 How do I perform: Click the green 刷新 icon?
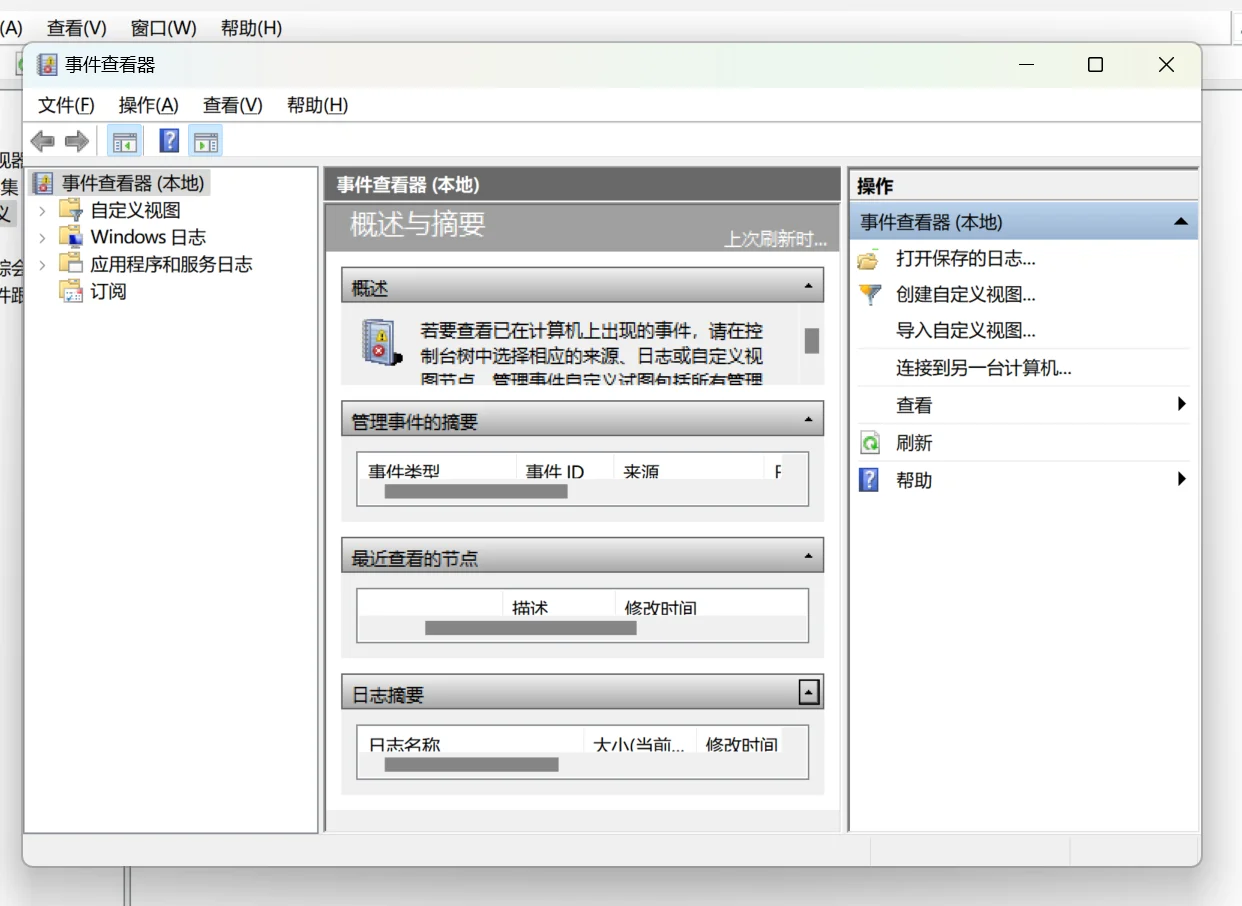870,443
